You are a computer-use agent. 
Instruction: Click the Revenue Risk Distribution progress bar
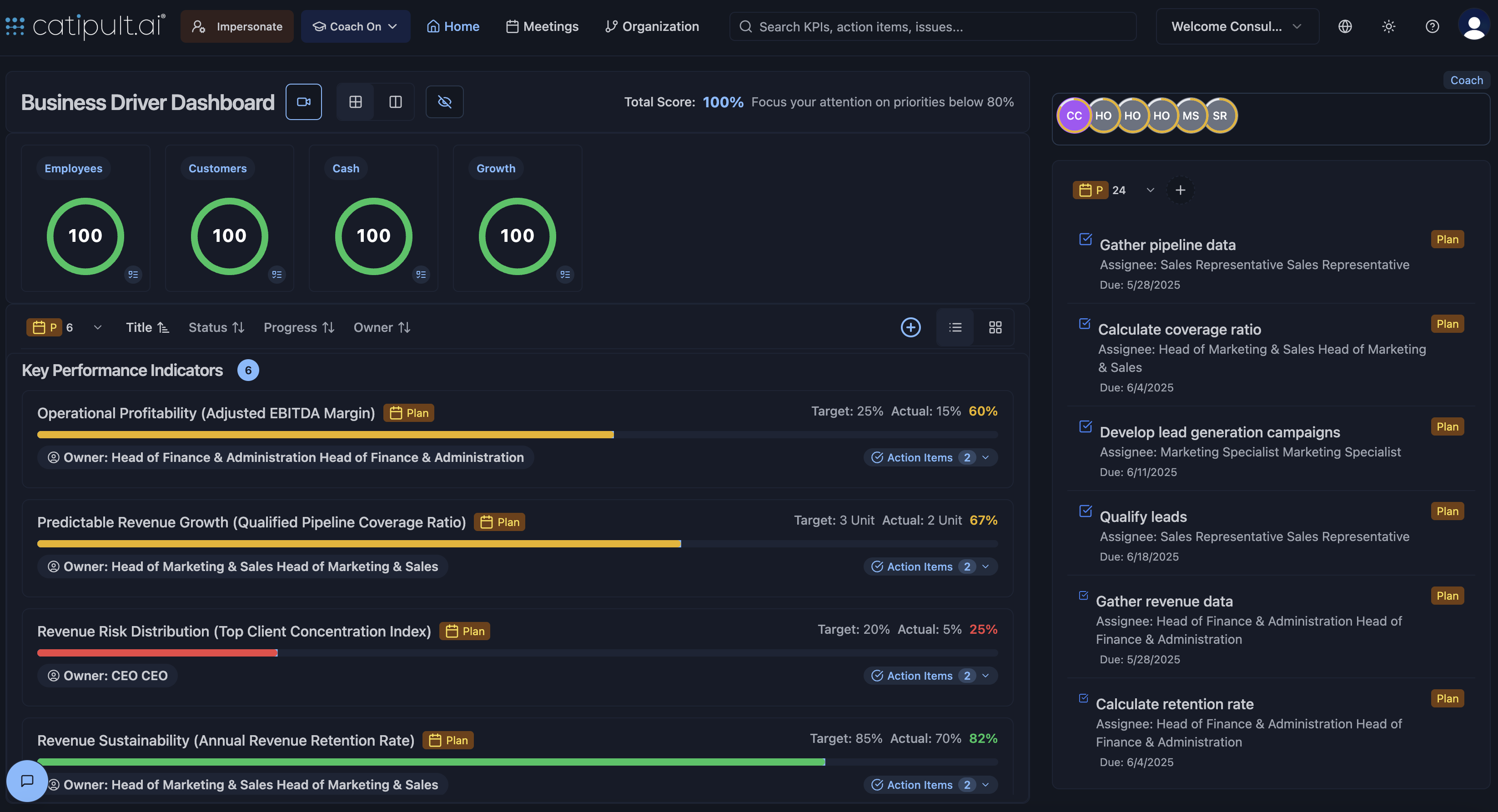[157, 653]
